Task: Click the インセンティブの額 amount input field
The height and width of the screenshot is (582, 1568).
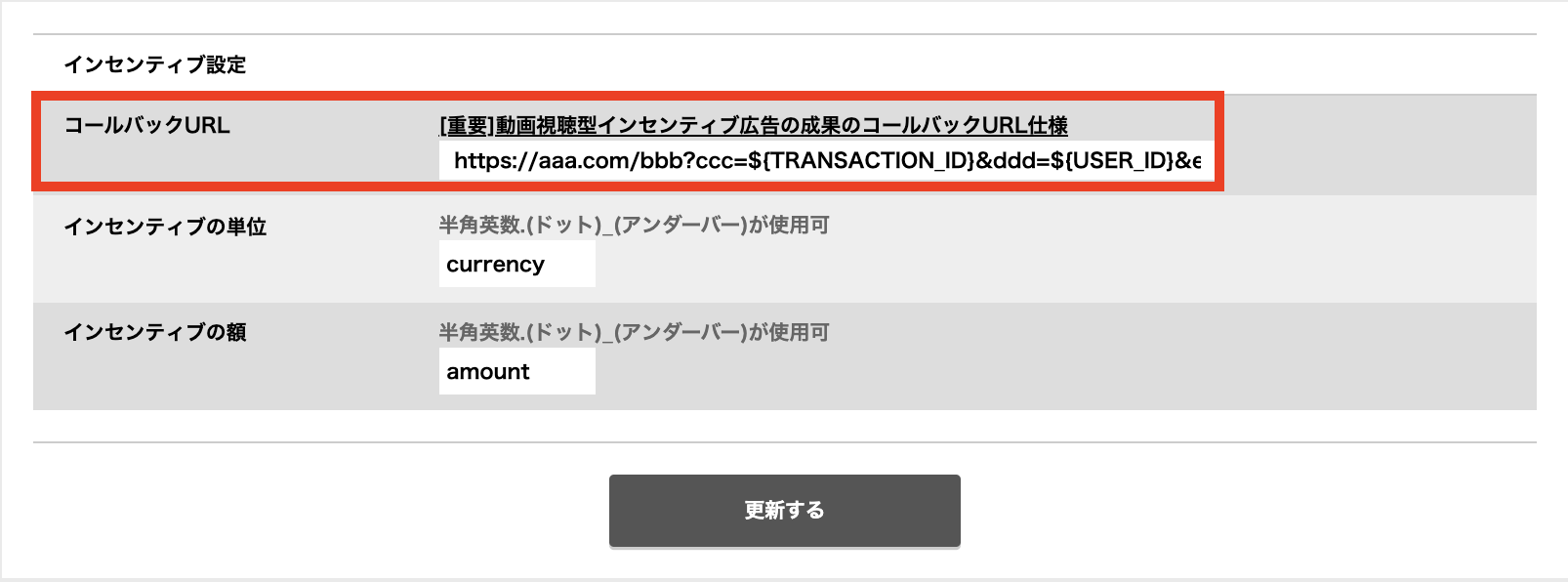Action: (516, 372)
